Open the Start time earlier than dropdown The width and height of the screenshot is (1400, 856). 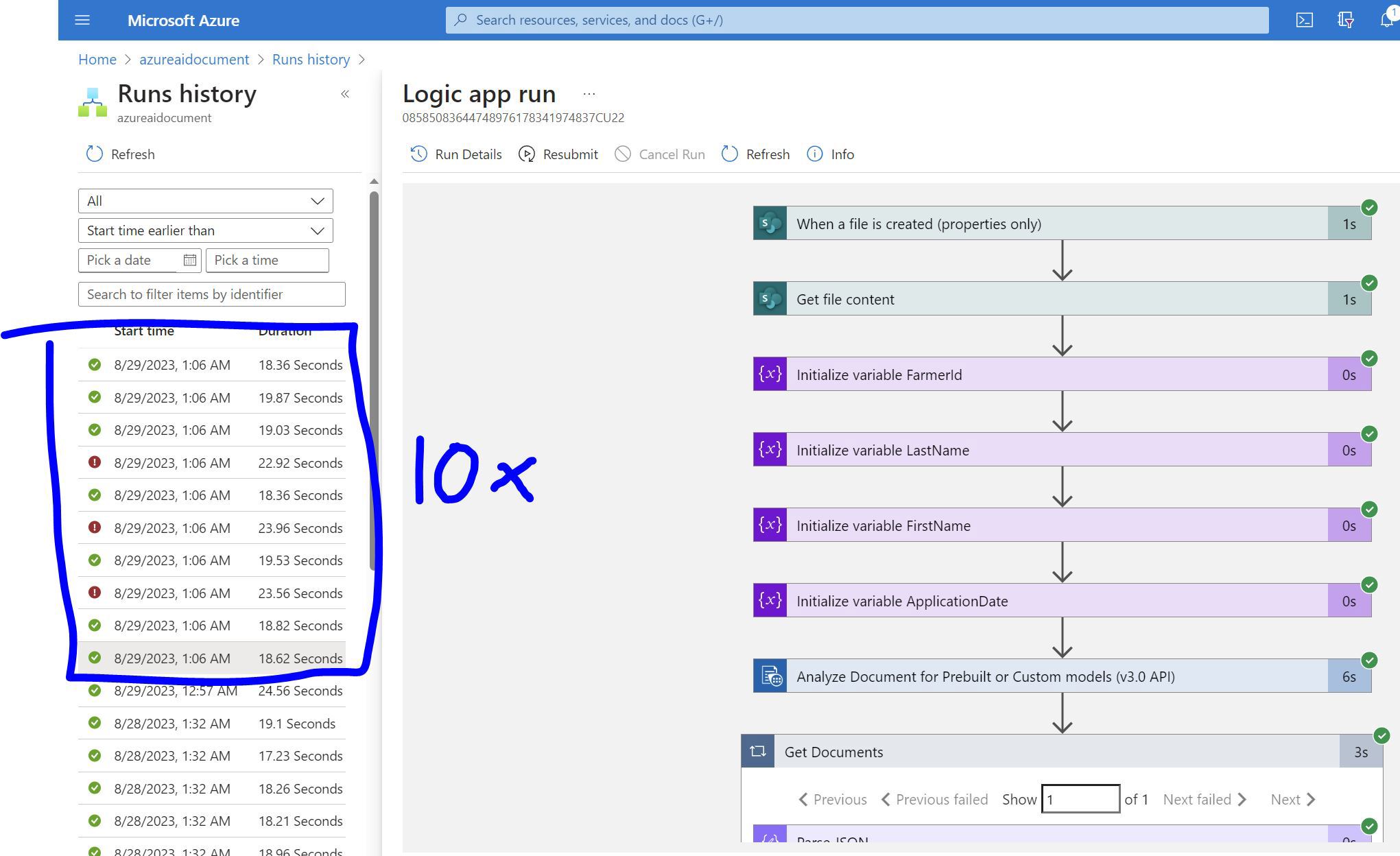204,230
